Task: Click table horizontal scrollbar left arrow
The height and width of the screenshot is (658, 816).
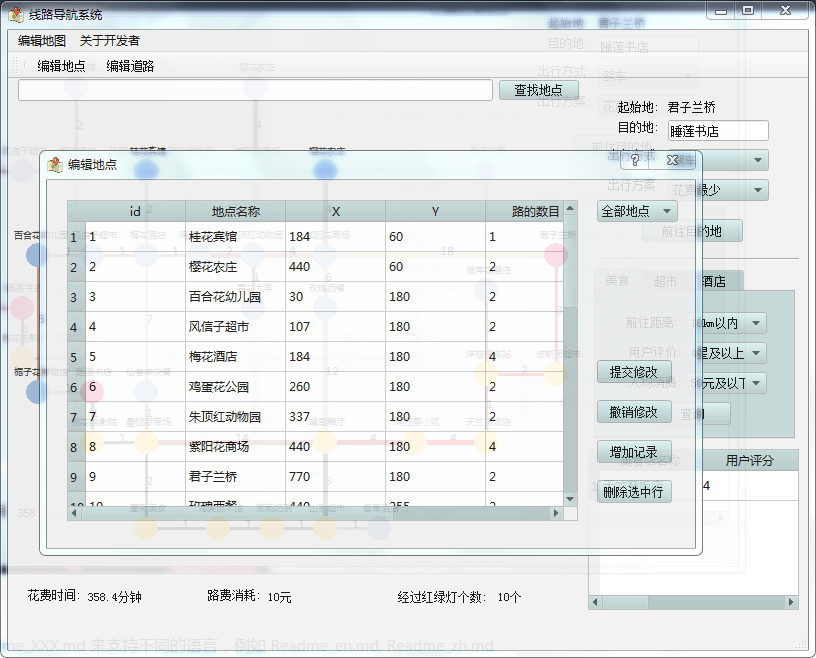Action: pyautogui.click(x=74, y=513)
